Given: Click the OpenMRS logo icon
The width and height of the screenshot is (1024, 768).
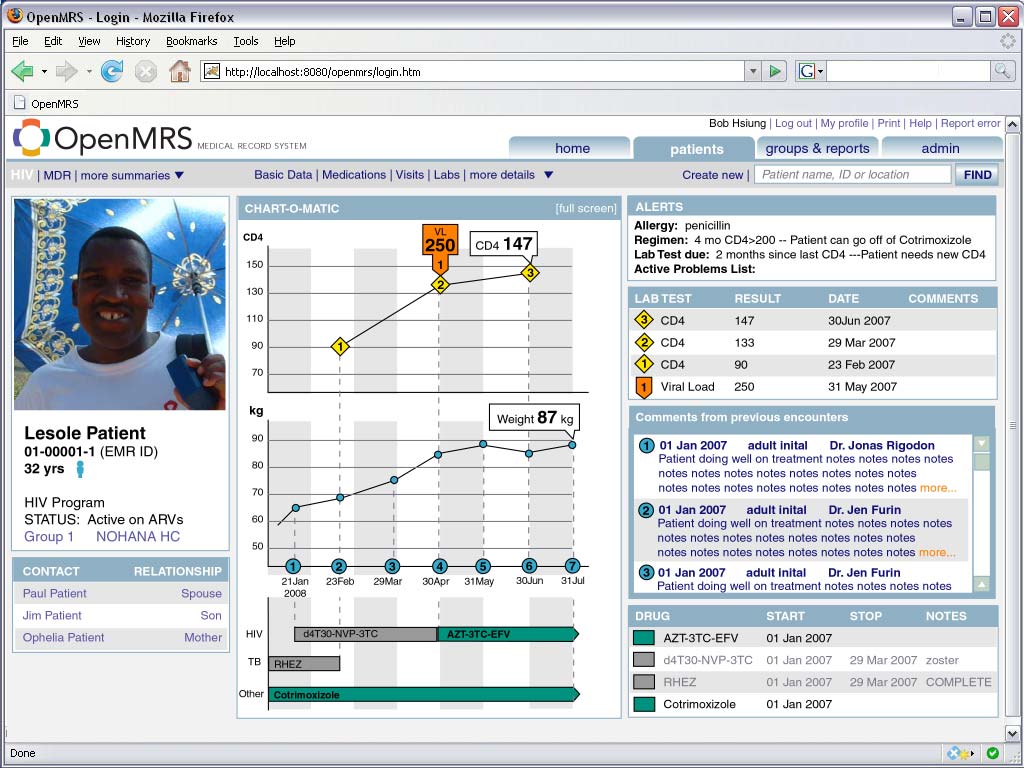Looking at the screenshot, I should pos(31,138).
